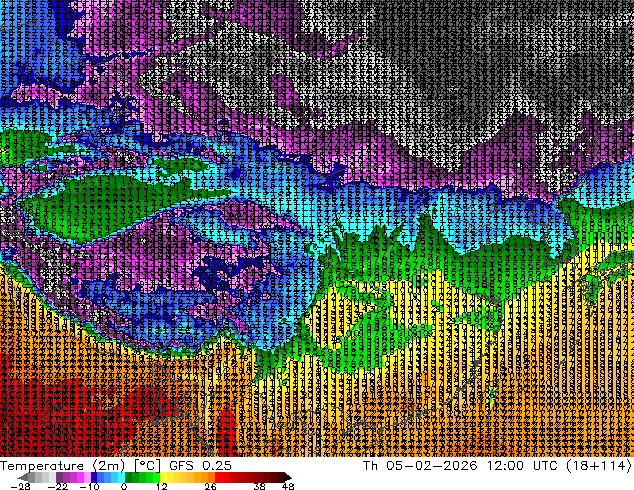Click the 'Temperature (2m)' title text
The width and height of the screenshot is (634, 490).
point(63,466)
